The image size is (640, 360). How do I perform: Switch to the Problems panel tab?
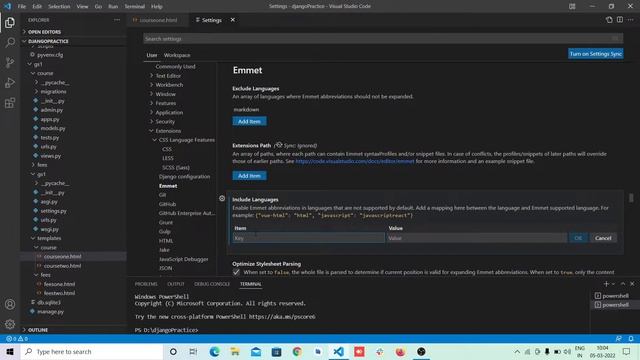[x=146, y=284]
